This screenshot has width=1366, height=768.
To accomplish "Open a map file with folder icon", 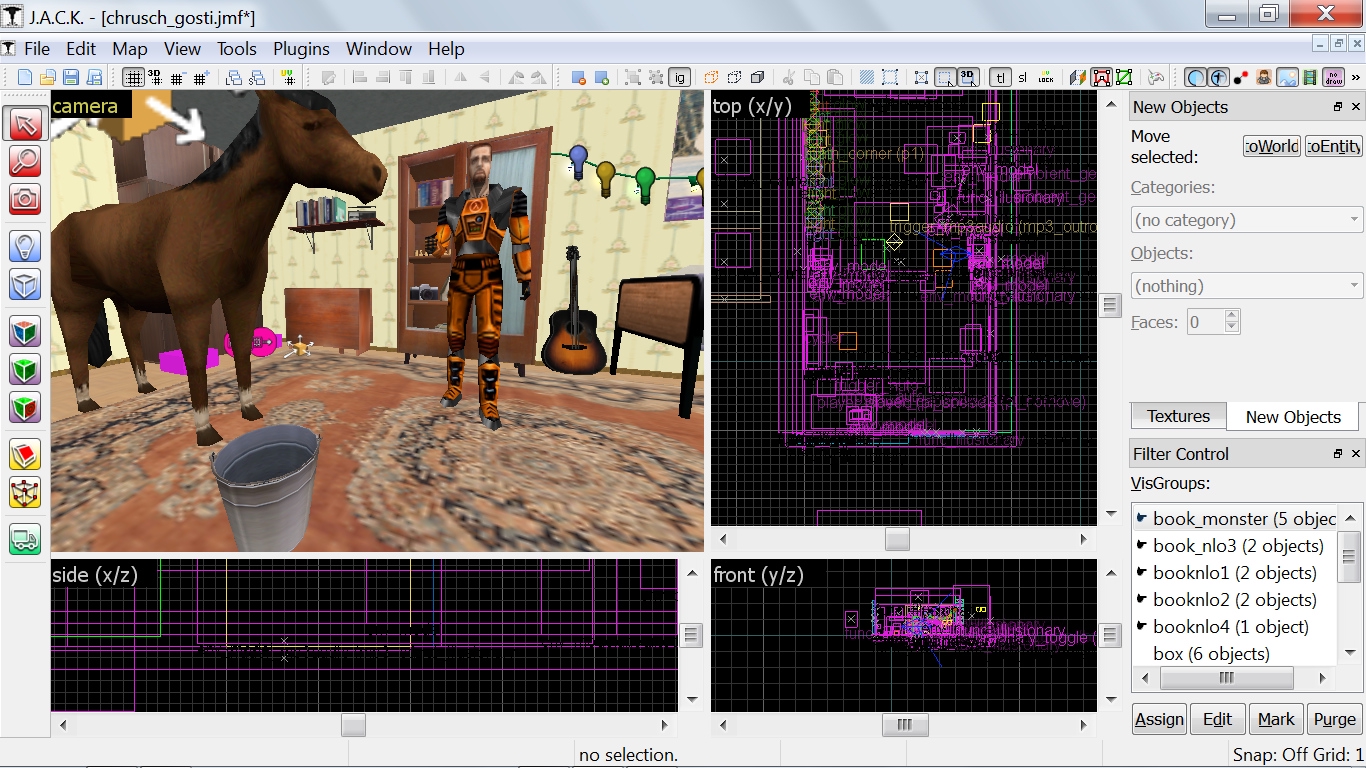I will click(47, 77).
